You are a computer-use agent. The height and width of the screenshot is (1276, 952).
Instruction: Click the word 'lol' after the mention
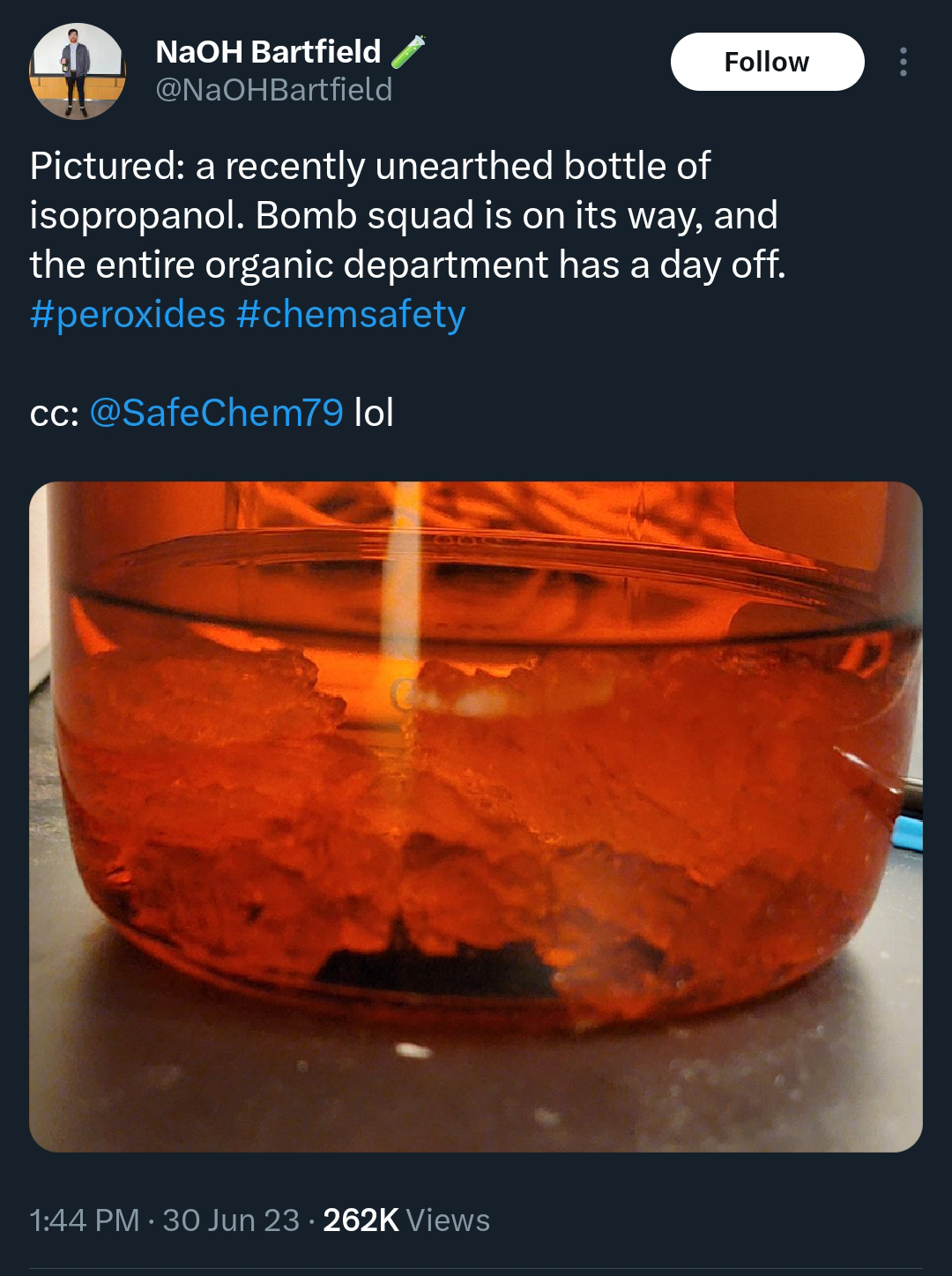(374, 413)
